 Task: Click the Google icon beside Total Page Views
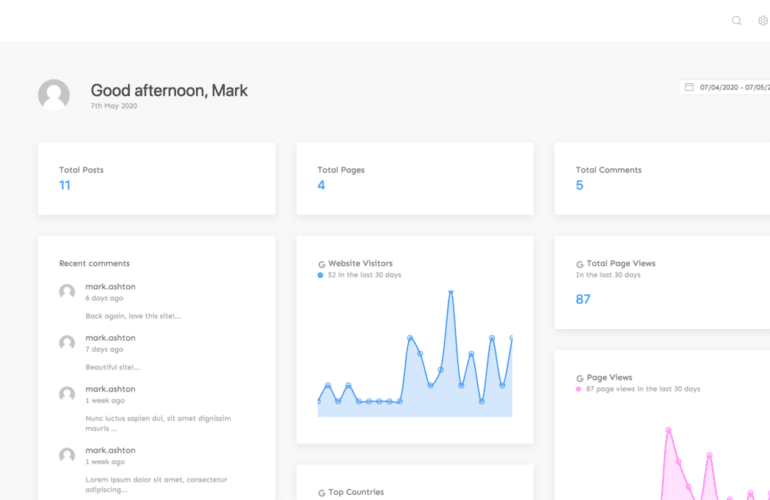[x=580, y=264]
